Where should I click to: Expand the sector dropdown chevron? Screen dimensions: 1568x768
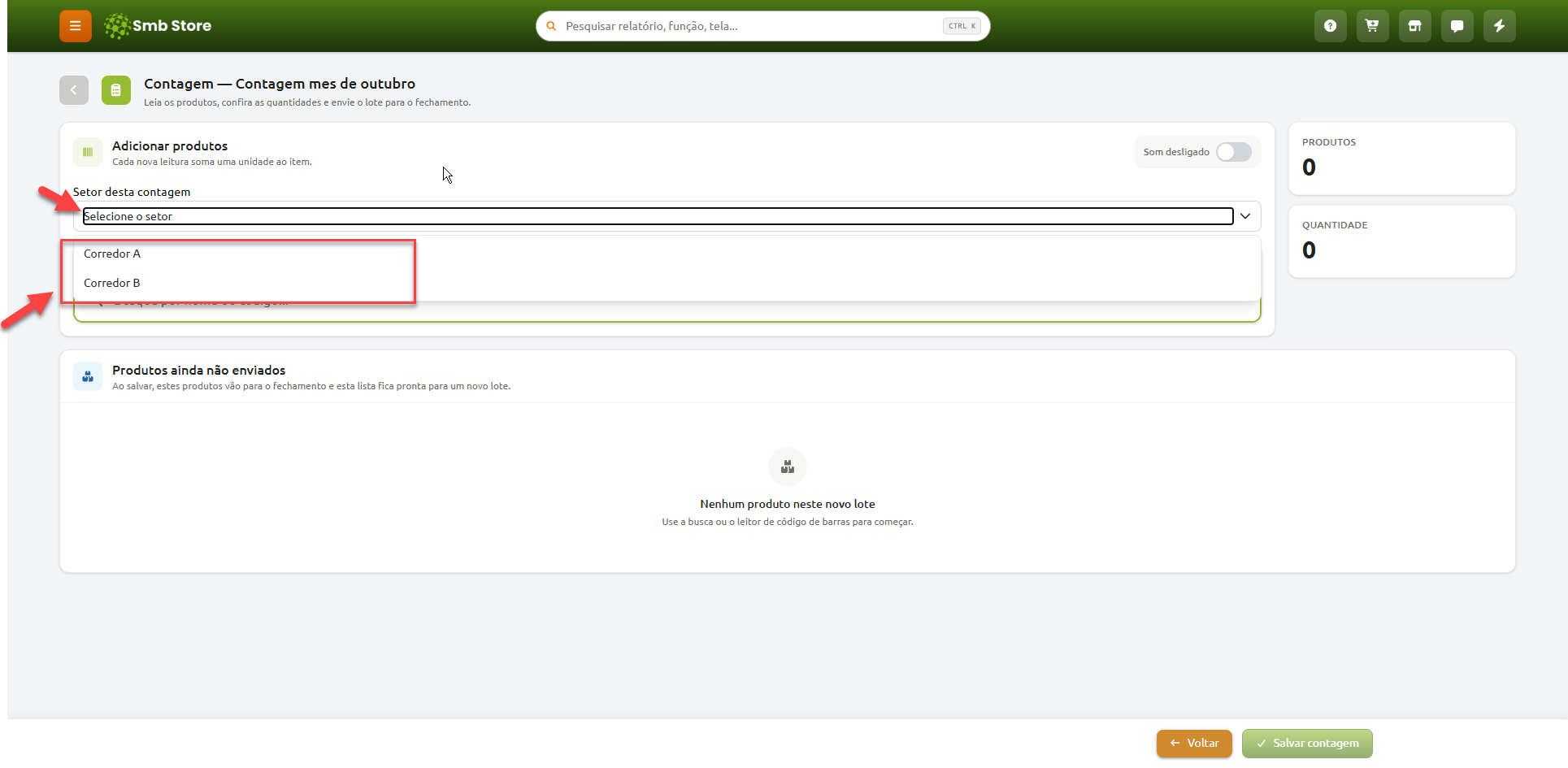pos(1245,216)
